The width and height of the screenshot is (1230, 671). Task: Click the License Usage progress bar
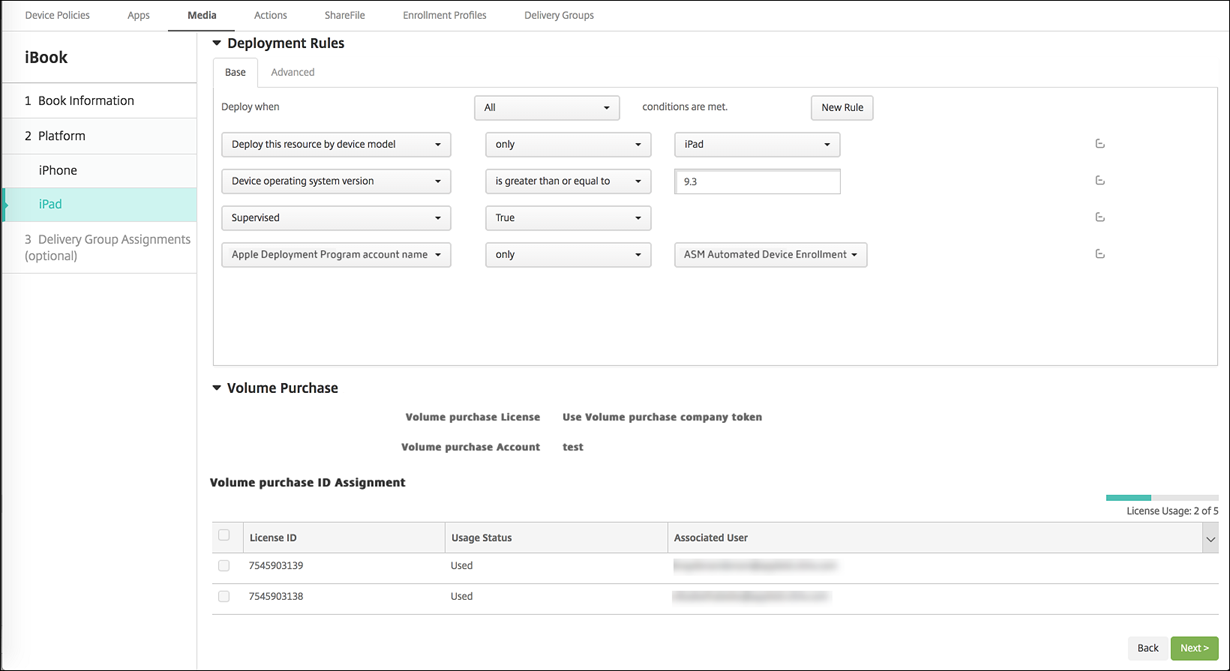tap(1161, 497)
